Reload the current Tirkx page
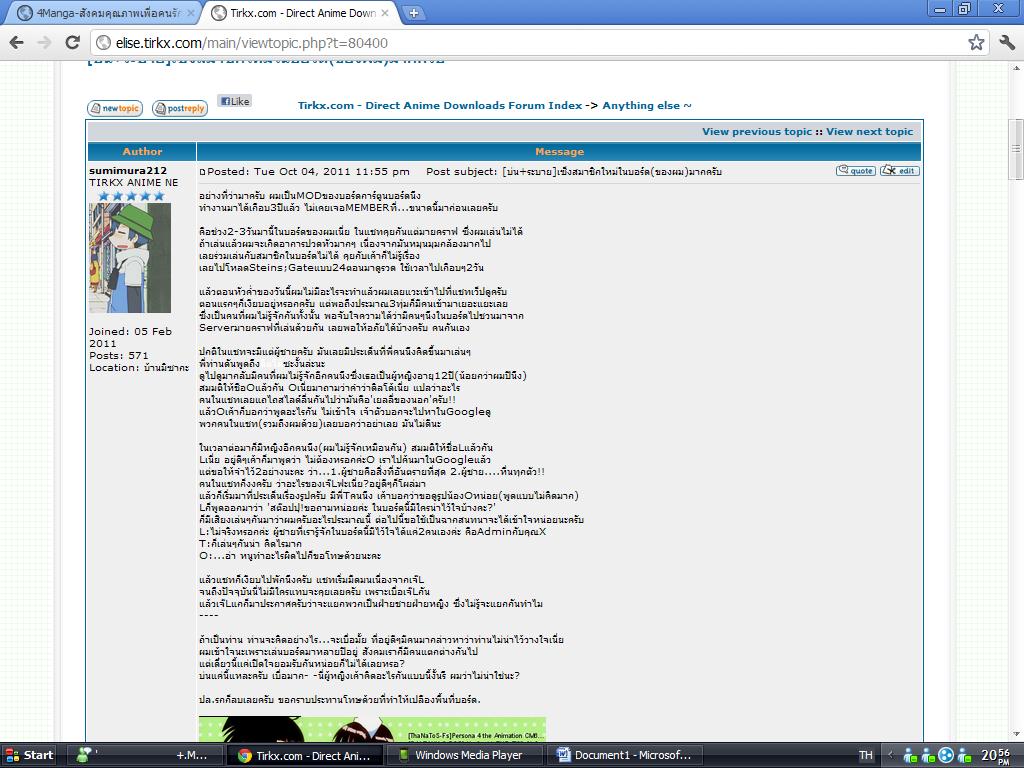Image resolution: width=1024 pixels, height=768 pixels. [72, 43]
